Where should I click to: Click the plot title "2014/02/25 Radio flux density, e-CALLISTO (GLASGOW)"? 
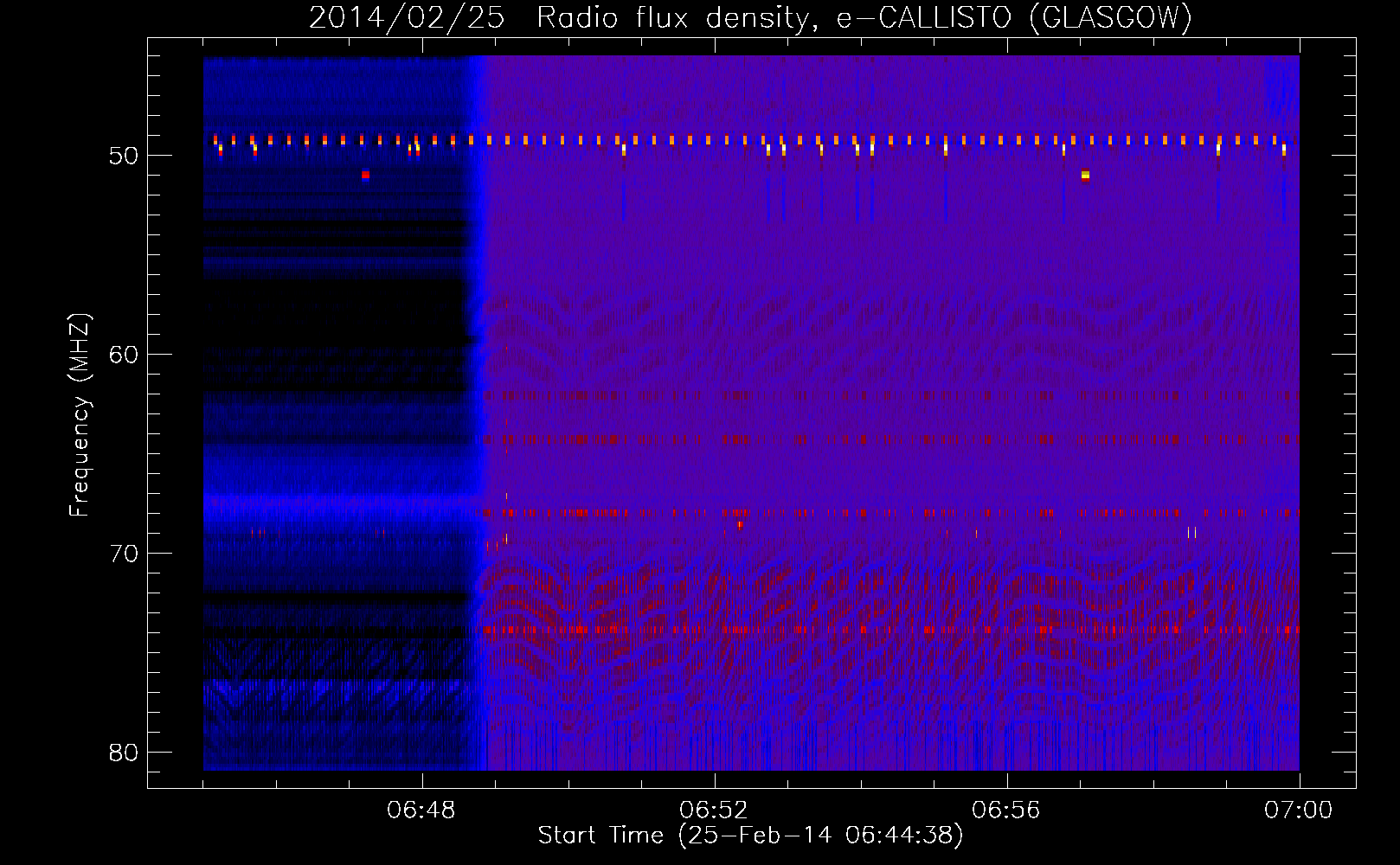[750, 17]
